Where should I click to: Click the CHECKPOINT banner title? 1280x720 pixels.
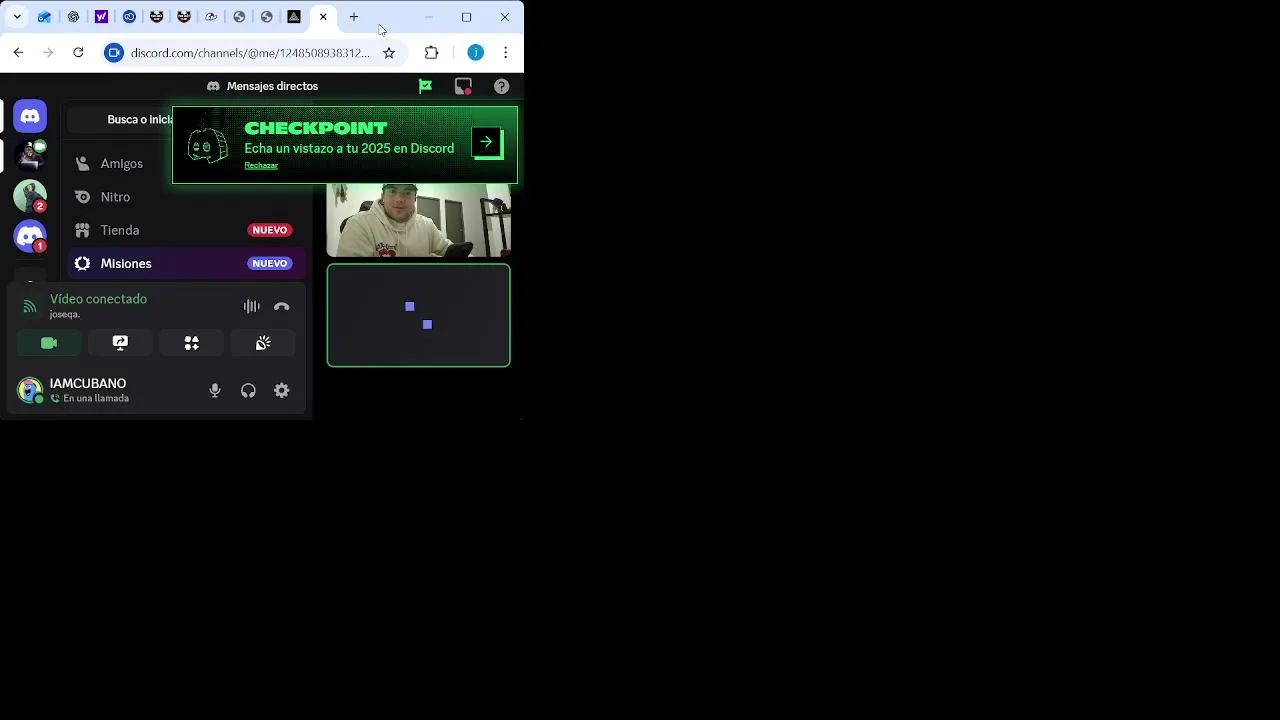[315, 128]
